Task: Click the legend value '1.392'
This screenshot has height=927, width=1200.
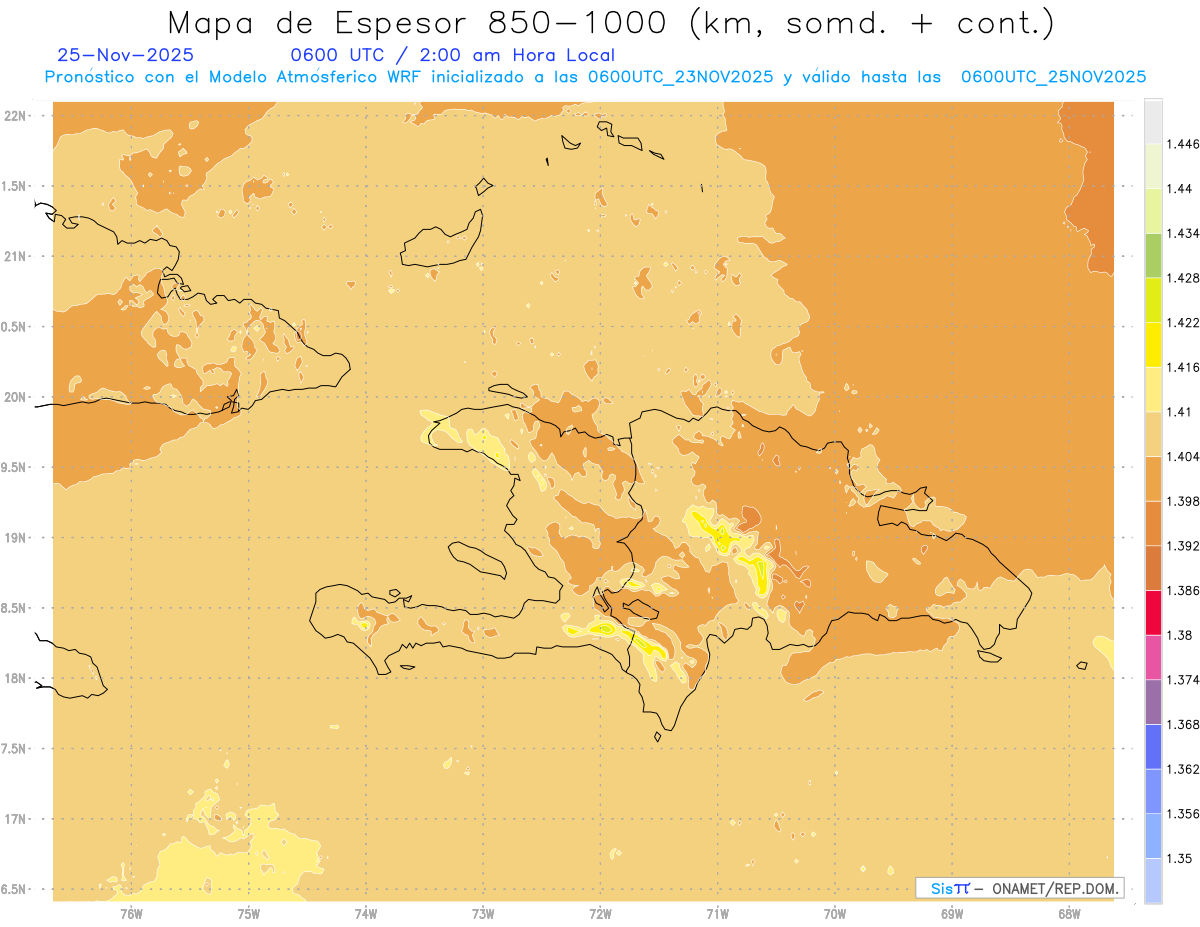Action: [x=1184, y=546]
